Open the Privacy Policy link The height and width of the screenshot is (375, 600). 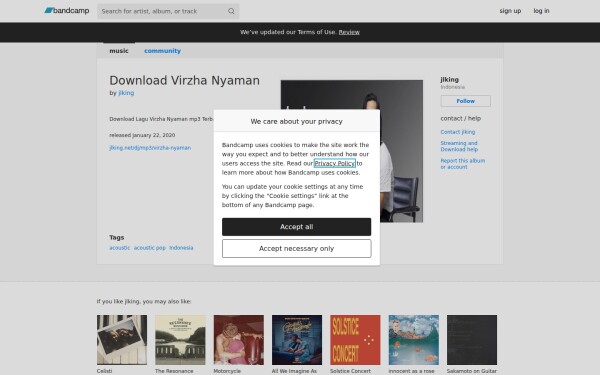334,163
